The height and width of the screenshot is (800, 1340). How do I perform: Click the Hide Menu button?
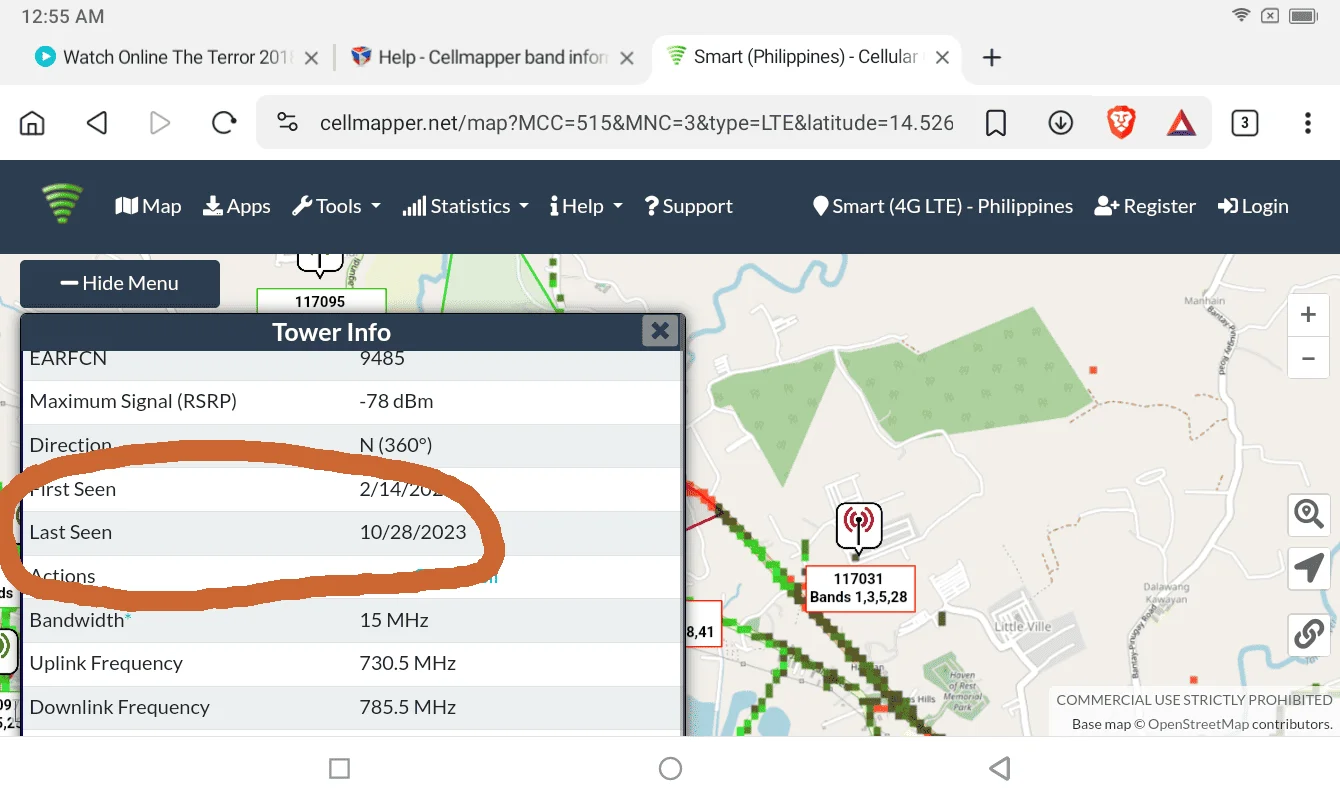coord(120,283)
